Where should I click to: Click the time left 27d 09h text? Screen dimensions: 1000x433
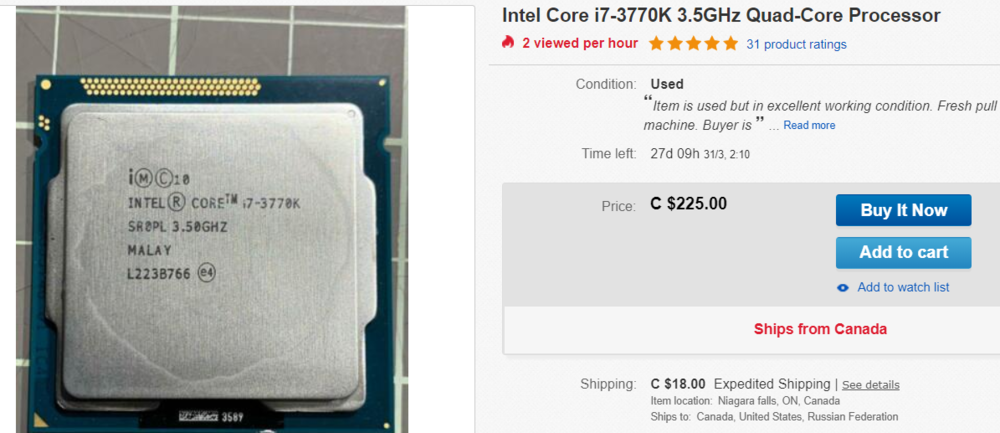click(x=675, y=154)
